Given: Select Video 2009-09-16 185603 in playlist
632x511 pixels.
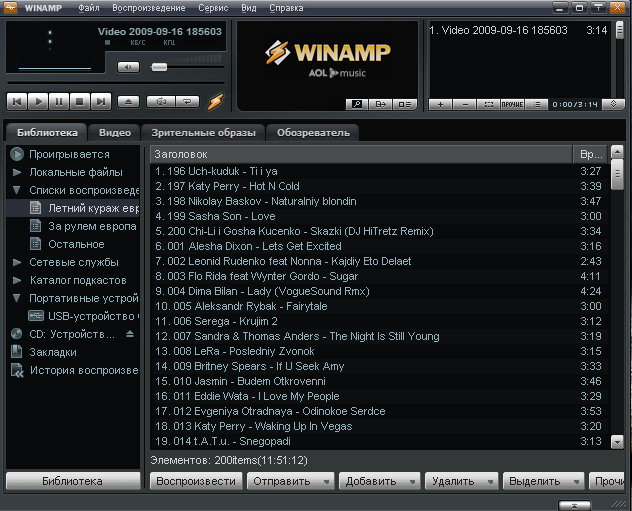Looking at the screenshot, I should point(518,30).
